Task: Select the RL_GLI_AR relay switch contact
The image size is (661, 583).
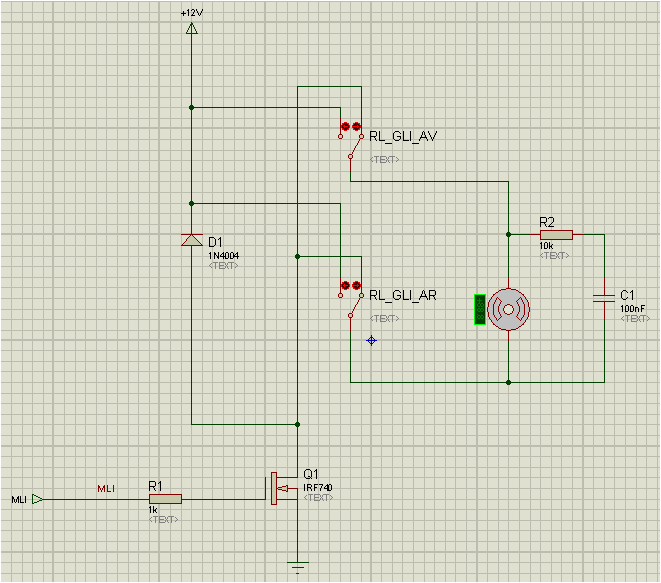Action: pyautogui.click(x=350, y=300)
